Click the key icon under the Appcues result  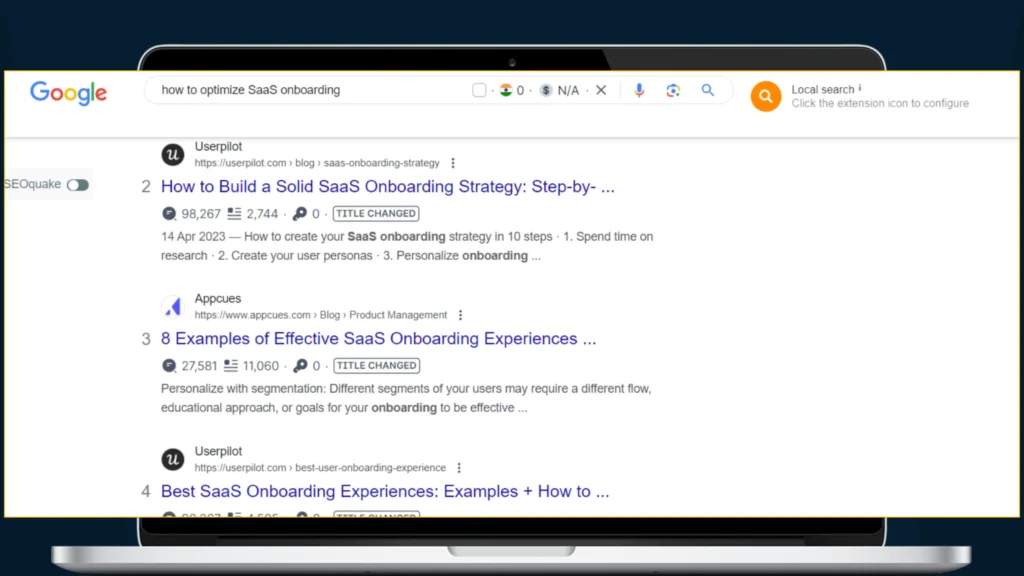click(x=299, y=366)
